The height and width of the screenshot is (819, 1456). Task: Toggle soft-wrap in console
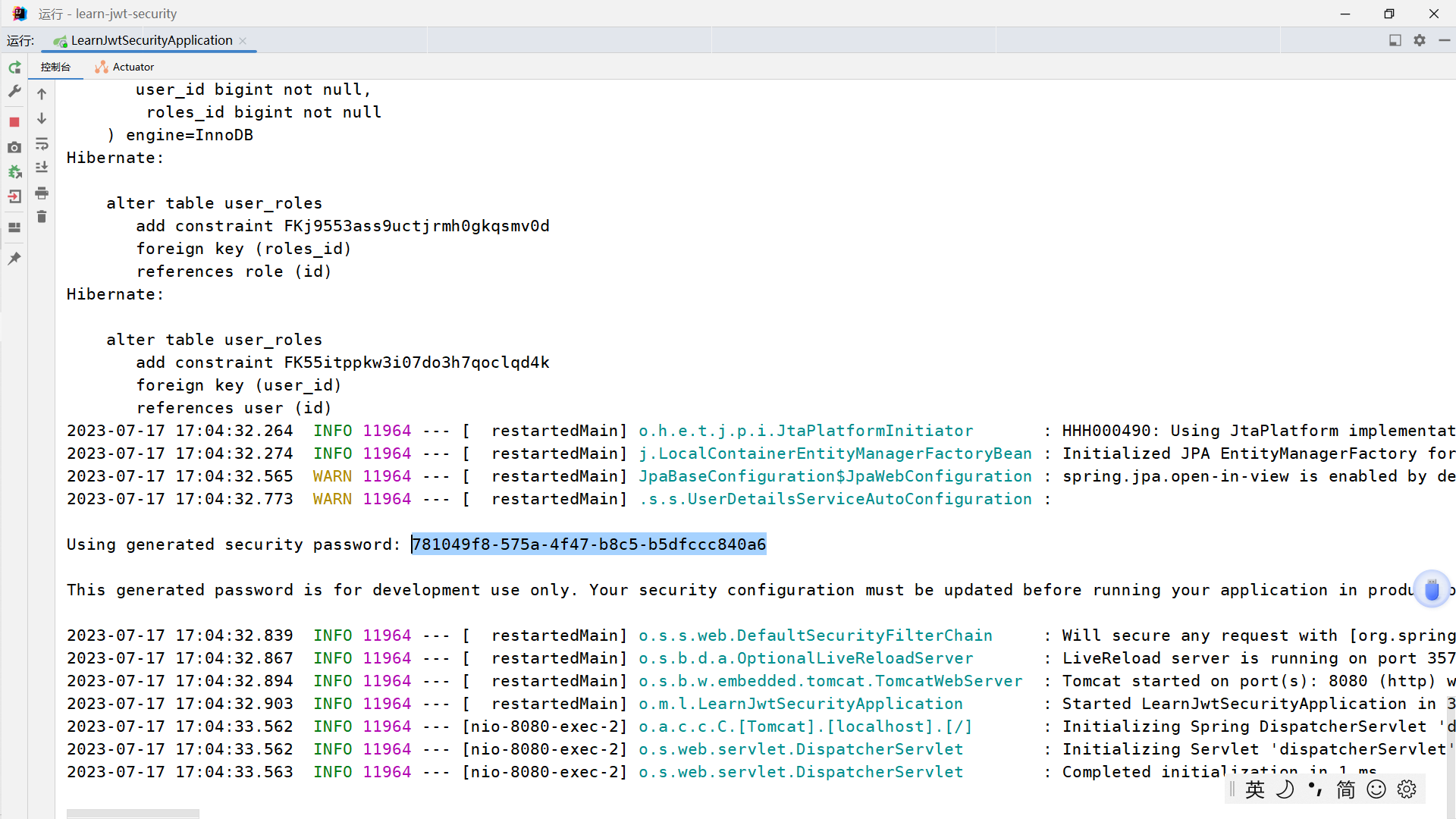click(x=42, y=144)
